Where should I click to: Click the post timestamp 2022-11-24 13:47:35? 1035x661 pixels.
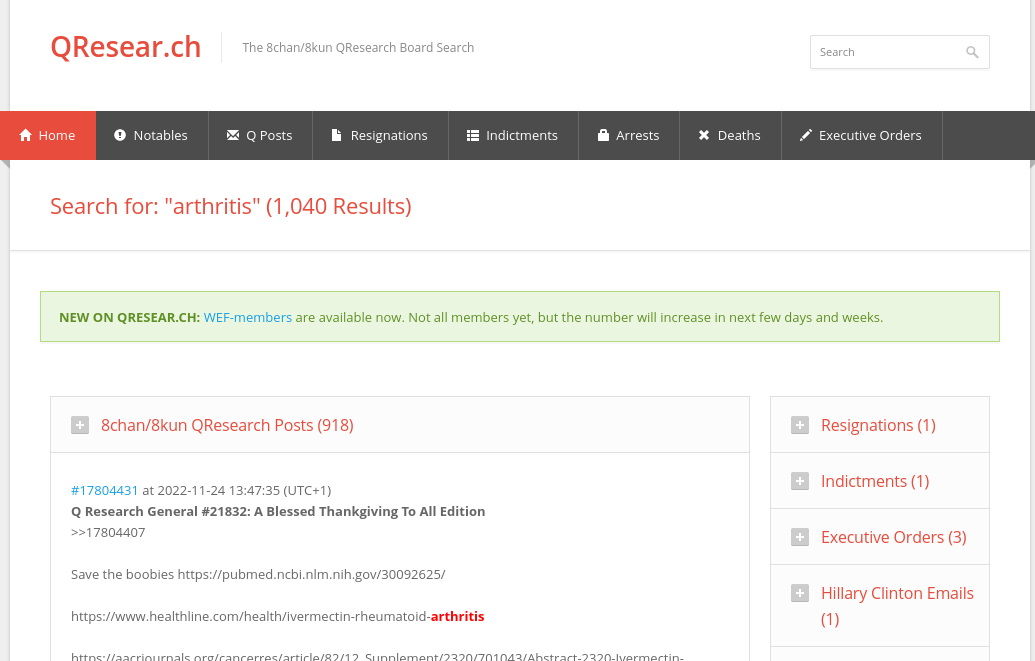[218, 491]
